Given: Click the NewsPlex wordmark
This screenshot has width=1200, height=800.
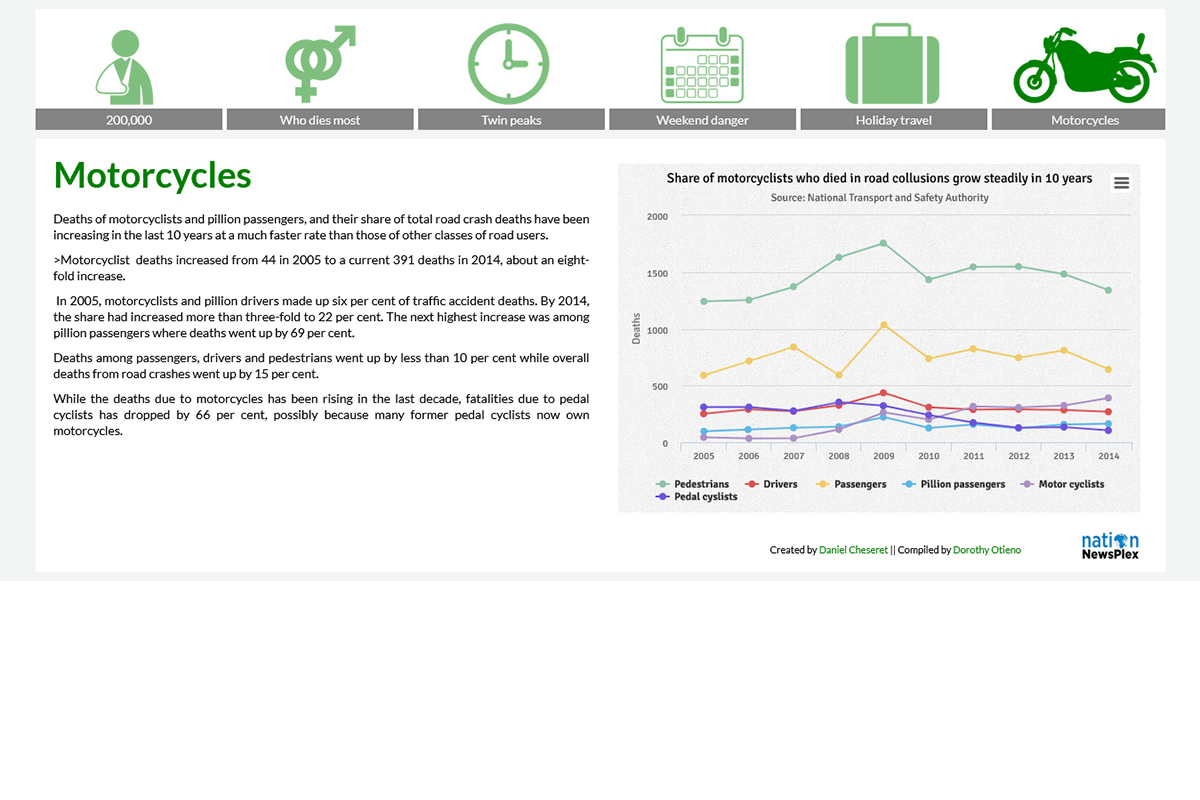Looking at the screenshot, I should tap(1109, 553).
